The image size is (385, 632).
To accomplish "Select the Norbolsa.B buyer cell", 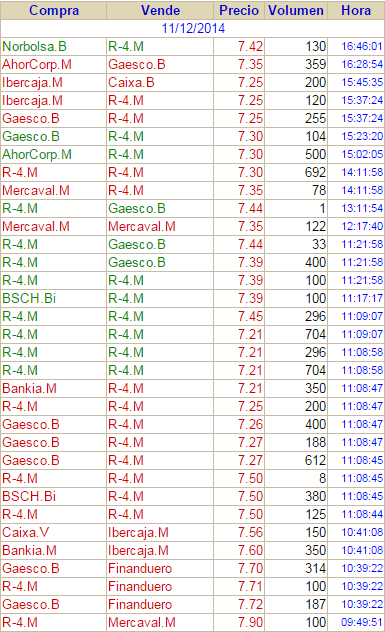I will pyautogui.click(x=54, y=46).
